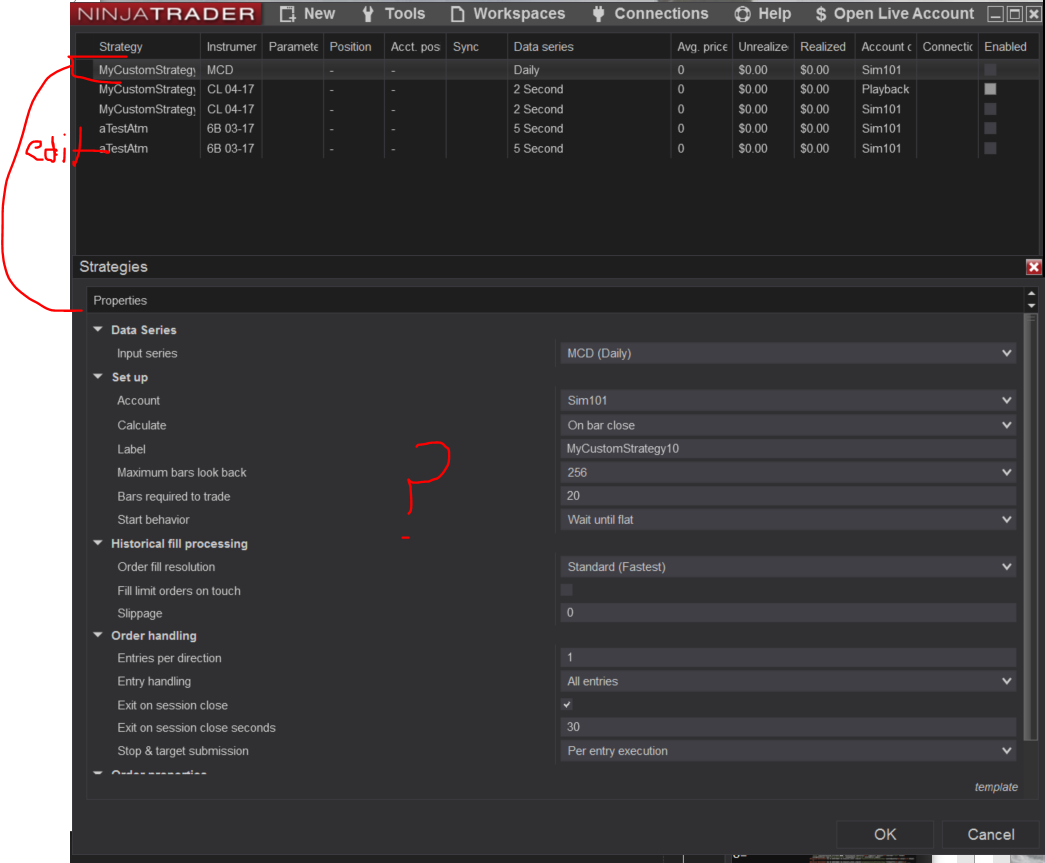Click the template link
This screenshot has width=1045, height=863.
(x=996, y=787)
